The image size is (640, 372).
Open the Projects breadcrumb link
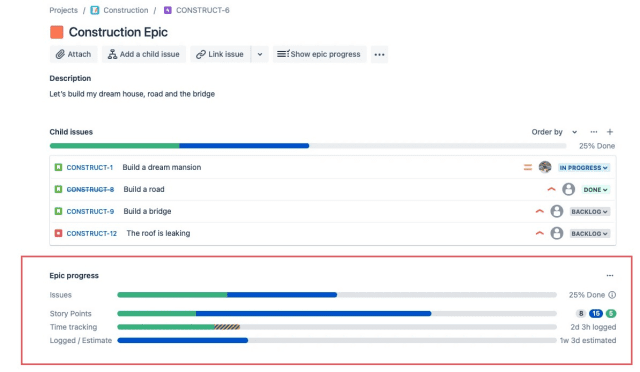click(63, 10)
